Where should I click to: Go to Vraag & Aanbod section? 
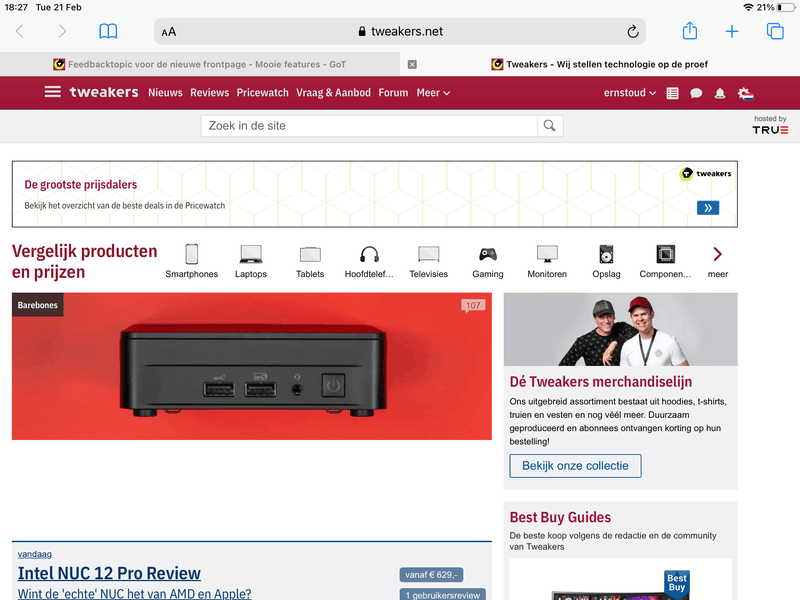pos(333,93)
